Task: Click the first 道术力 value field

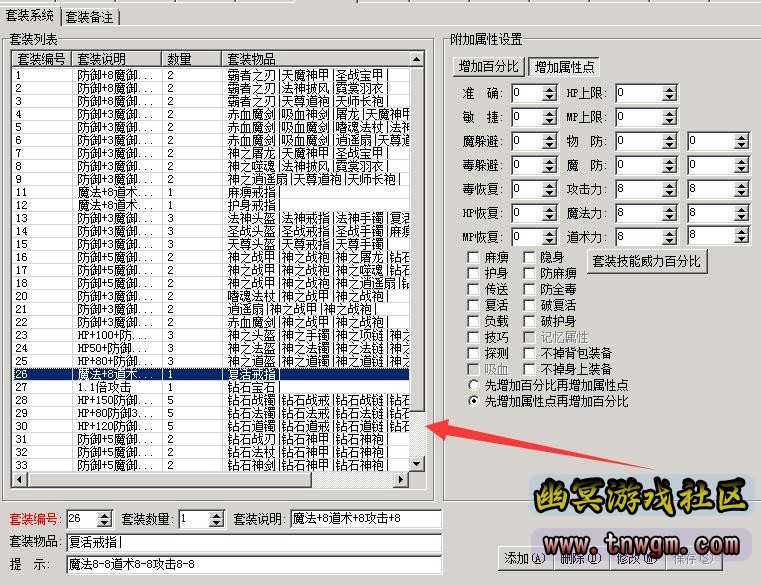Action: tap(640, 237)
